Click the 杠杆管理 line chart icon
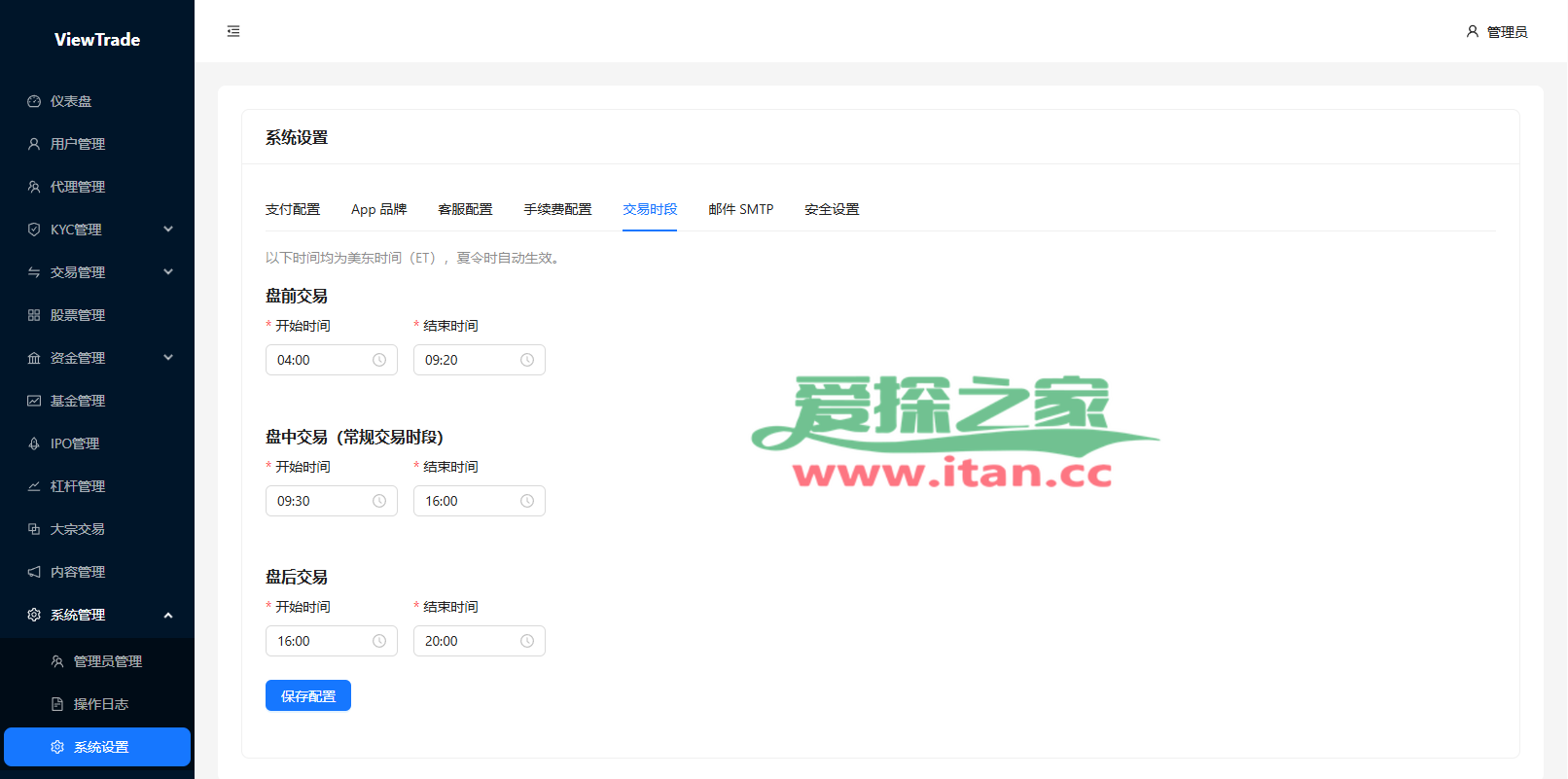1568x779 pixels. click(x=34, y=486)
